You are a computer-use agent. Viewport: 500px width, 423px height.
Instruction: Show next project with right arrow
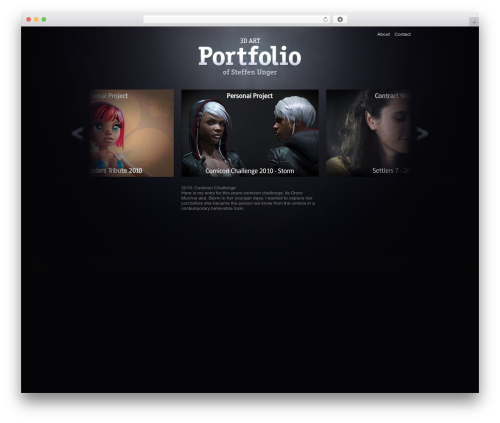[x=422, y=133]
